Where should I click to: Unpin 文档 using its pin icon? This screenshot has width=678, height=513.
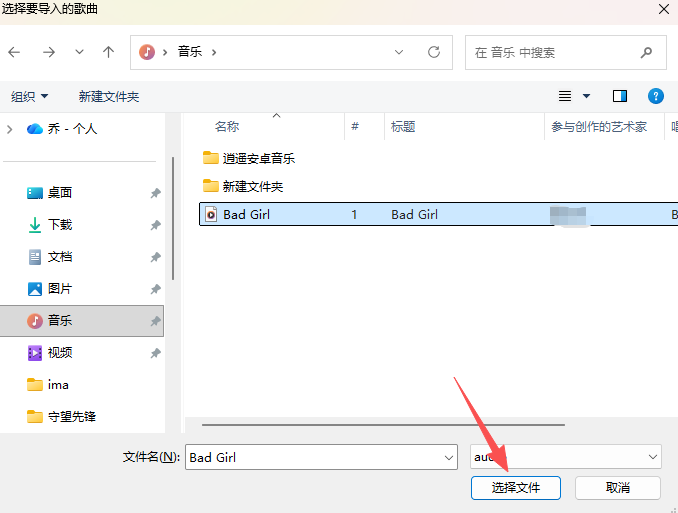tap(155, 257)
